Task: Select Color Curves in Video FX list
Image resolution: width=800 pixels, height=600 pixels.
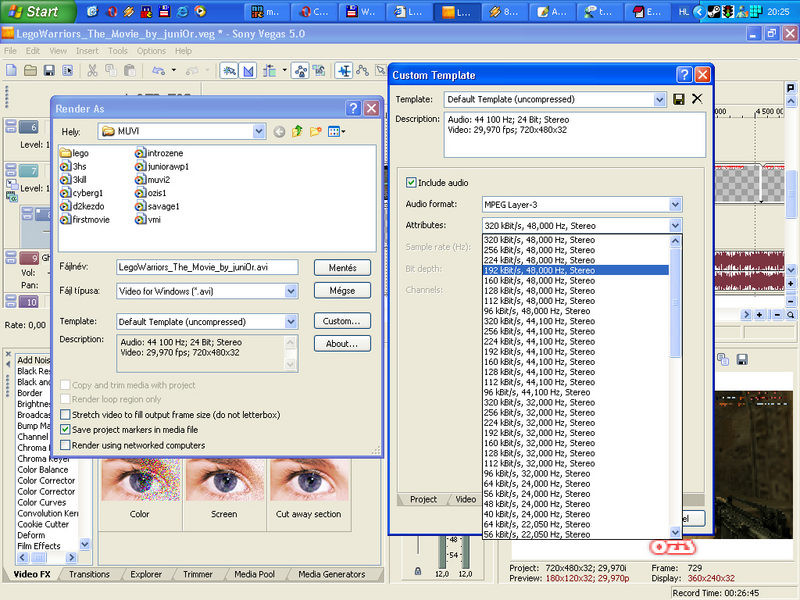Action: point(42,502)
